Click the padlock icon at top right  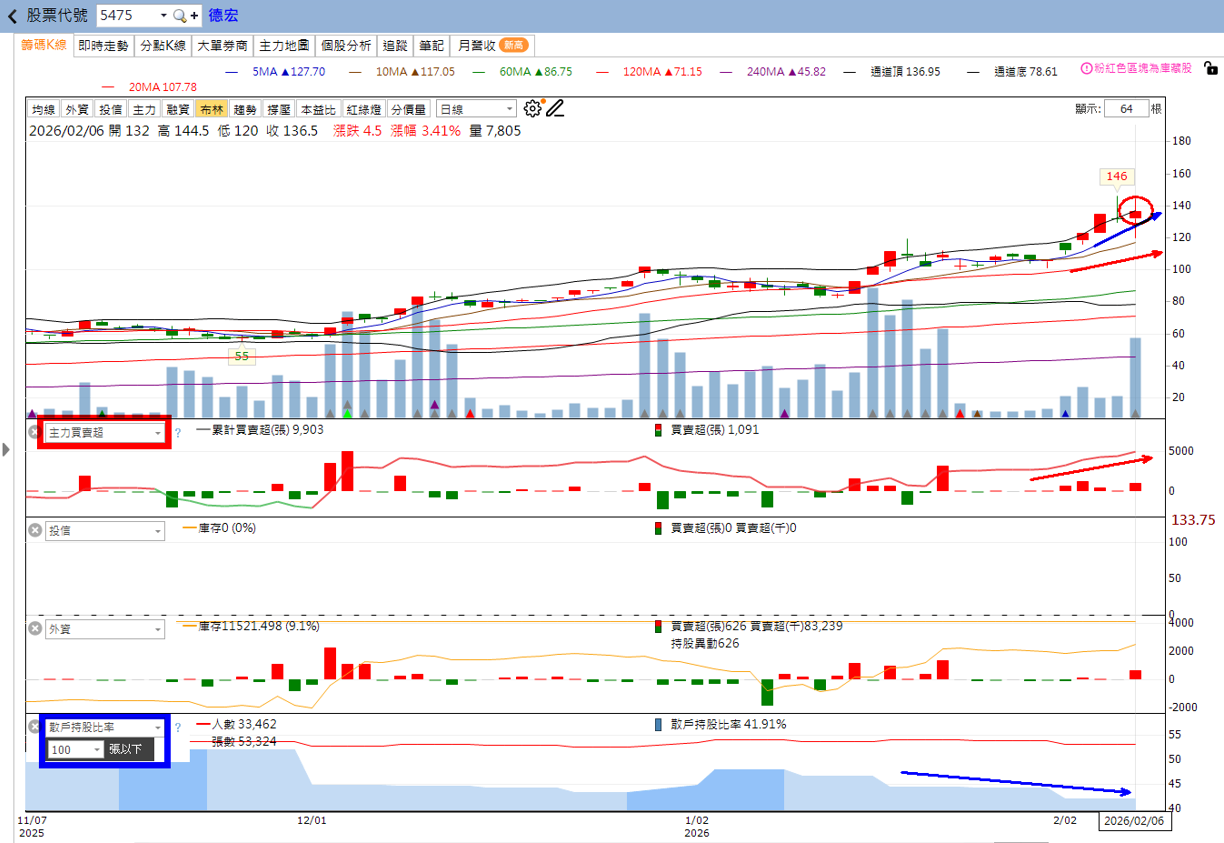1211,69
